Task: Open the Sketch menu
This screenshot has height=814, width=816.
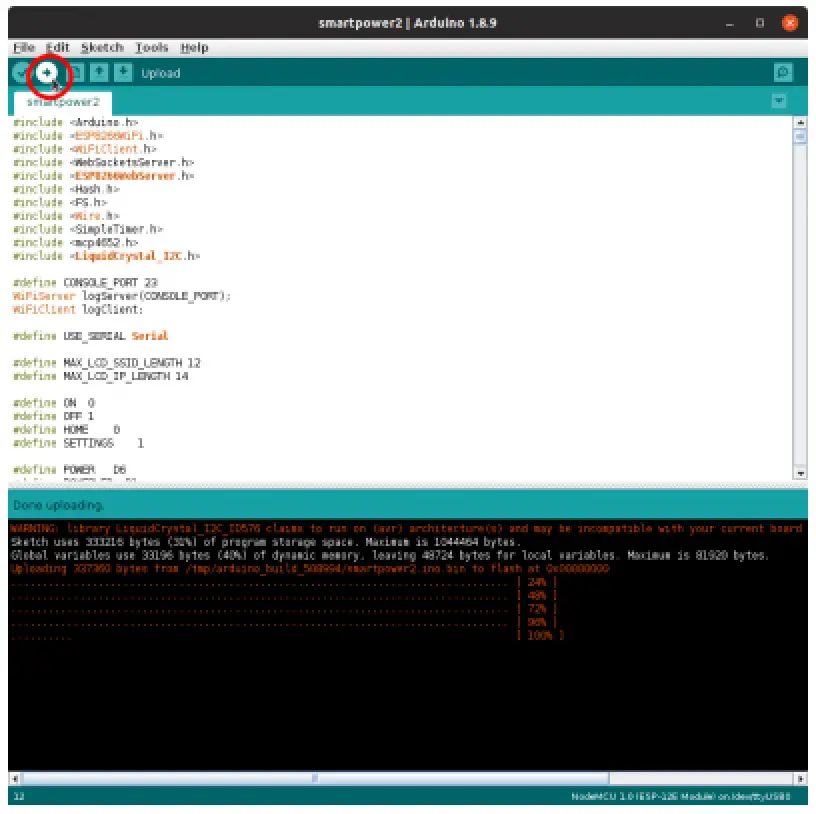Action: tap(101, 47)
